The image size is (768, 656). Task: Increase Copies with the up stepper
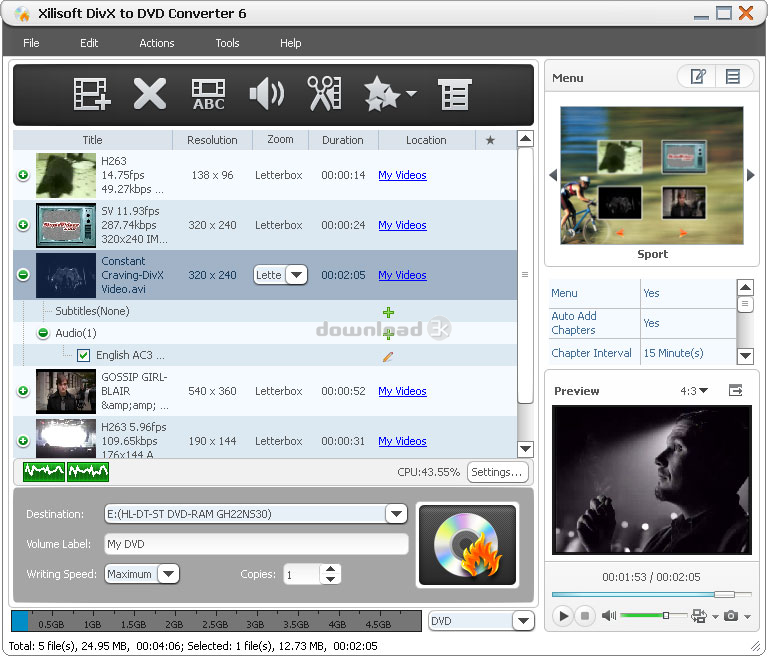click(x=331, y=569)
